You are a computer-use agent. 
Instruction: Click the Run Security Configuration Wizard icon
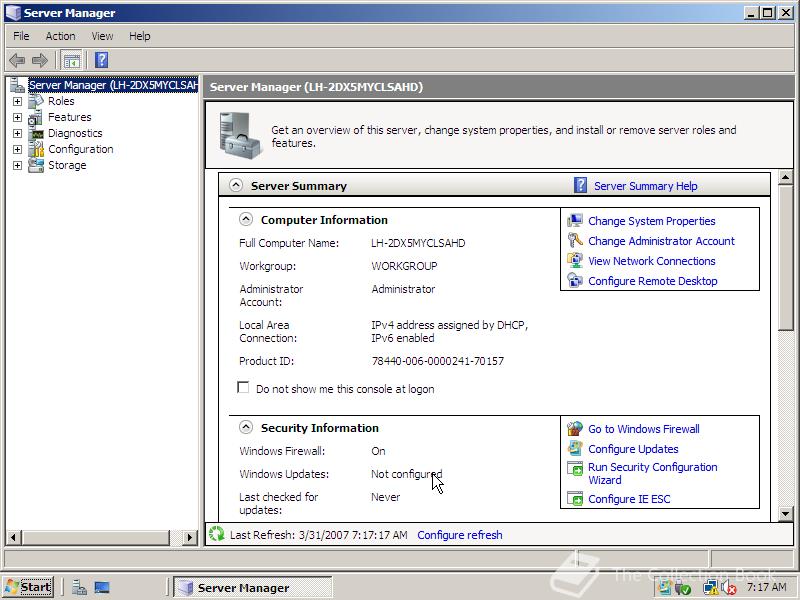tap(575, 468)
